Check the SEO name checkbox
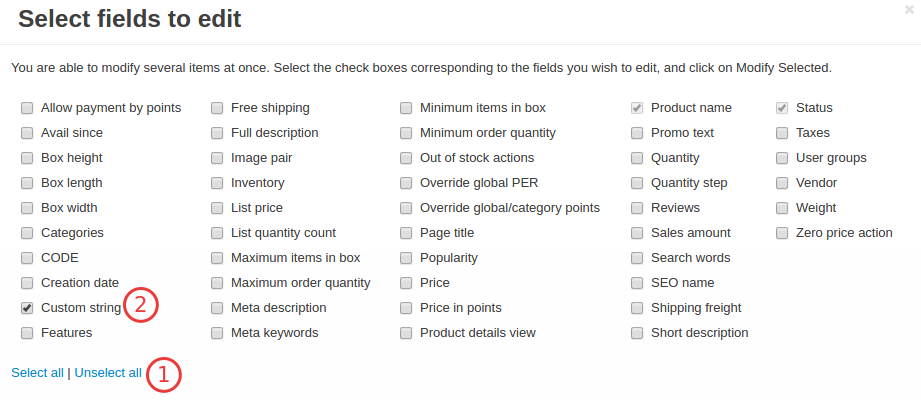 click(637, 283)
